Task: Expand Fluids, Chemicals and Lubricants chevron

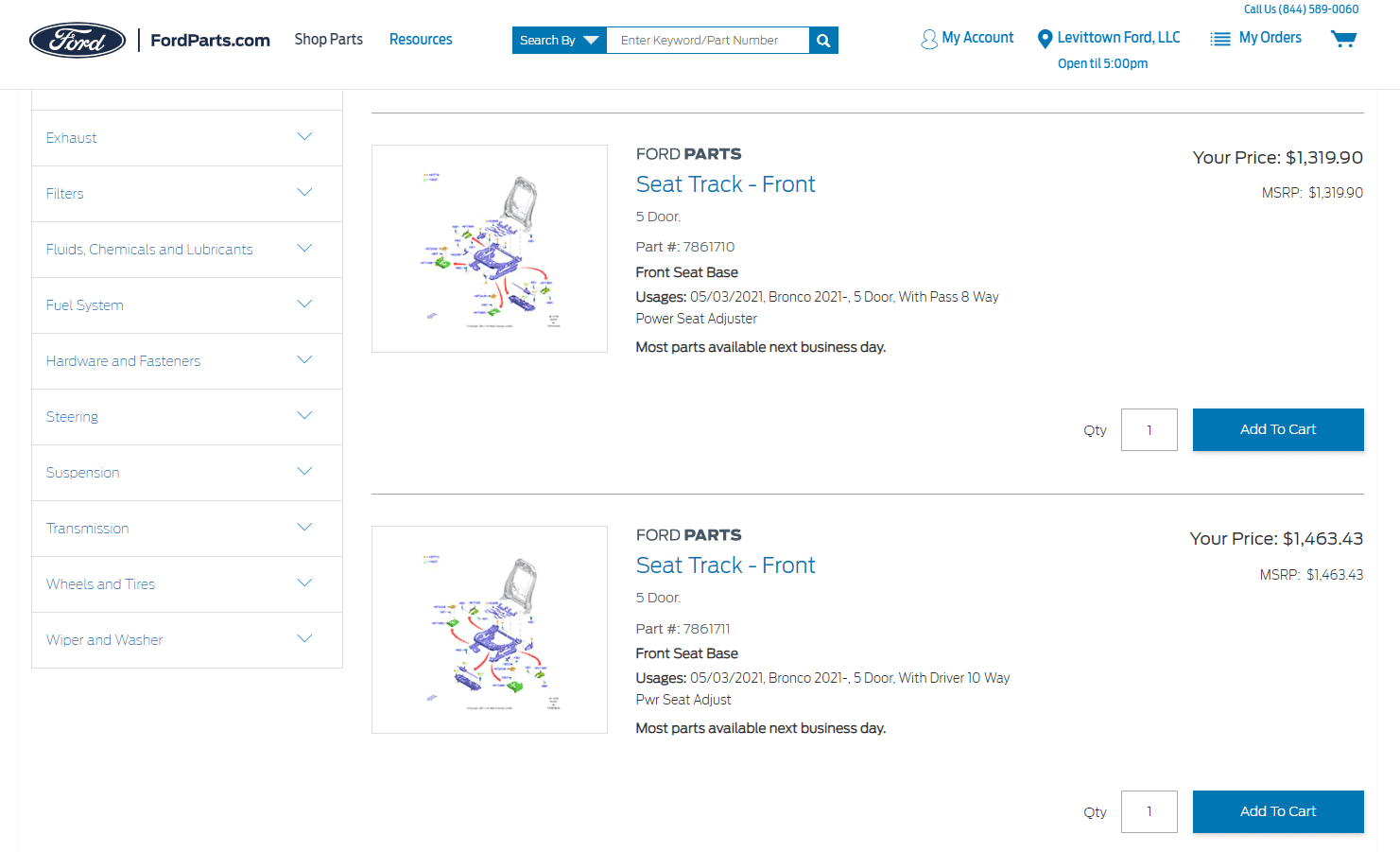Action: (304, 249)
